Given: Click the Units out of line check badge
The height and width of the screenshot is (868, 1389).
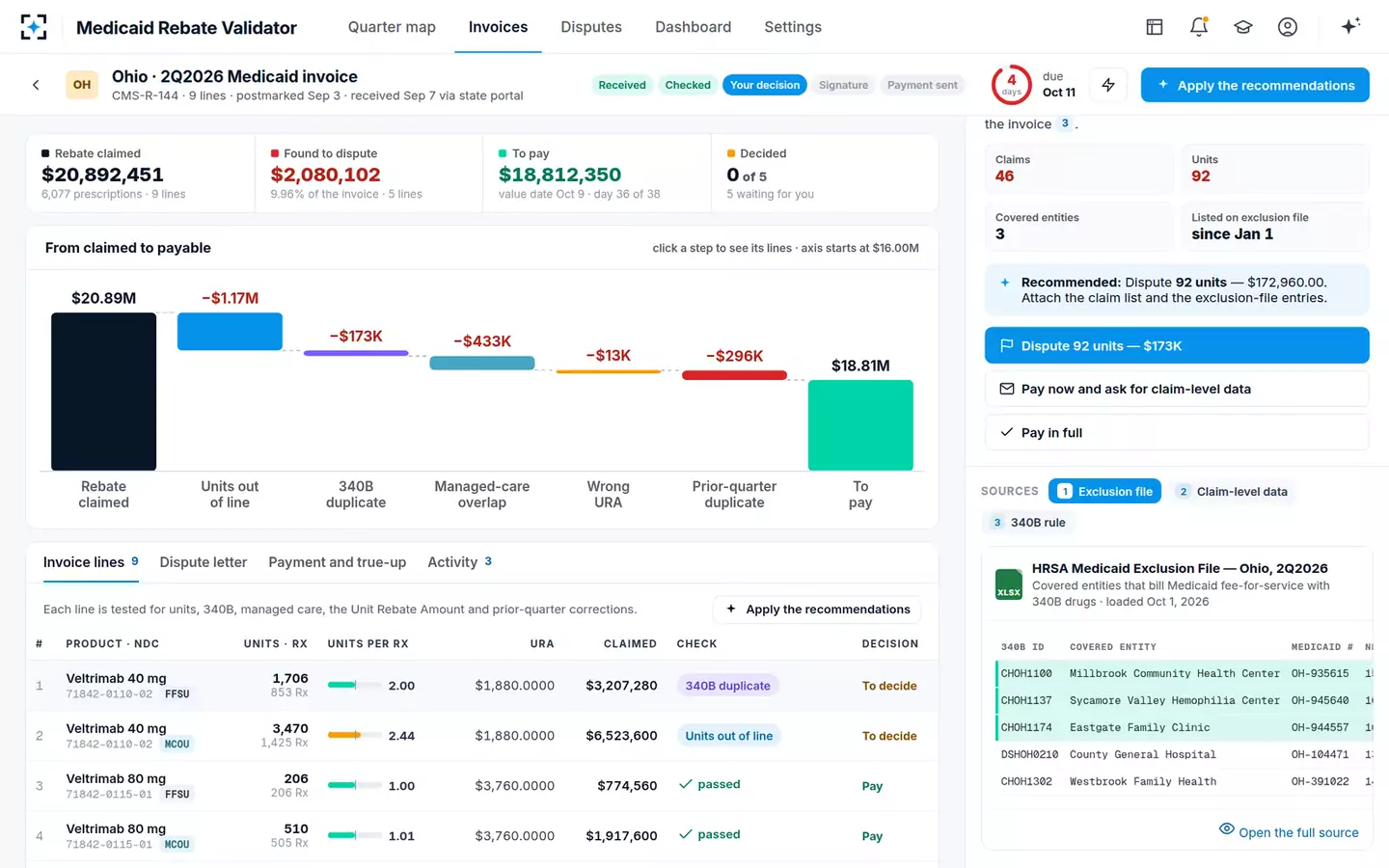Looking at the screenshot, I should [729, 736].
